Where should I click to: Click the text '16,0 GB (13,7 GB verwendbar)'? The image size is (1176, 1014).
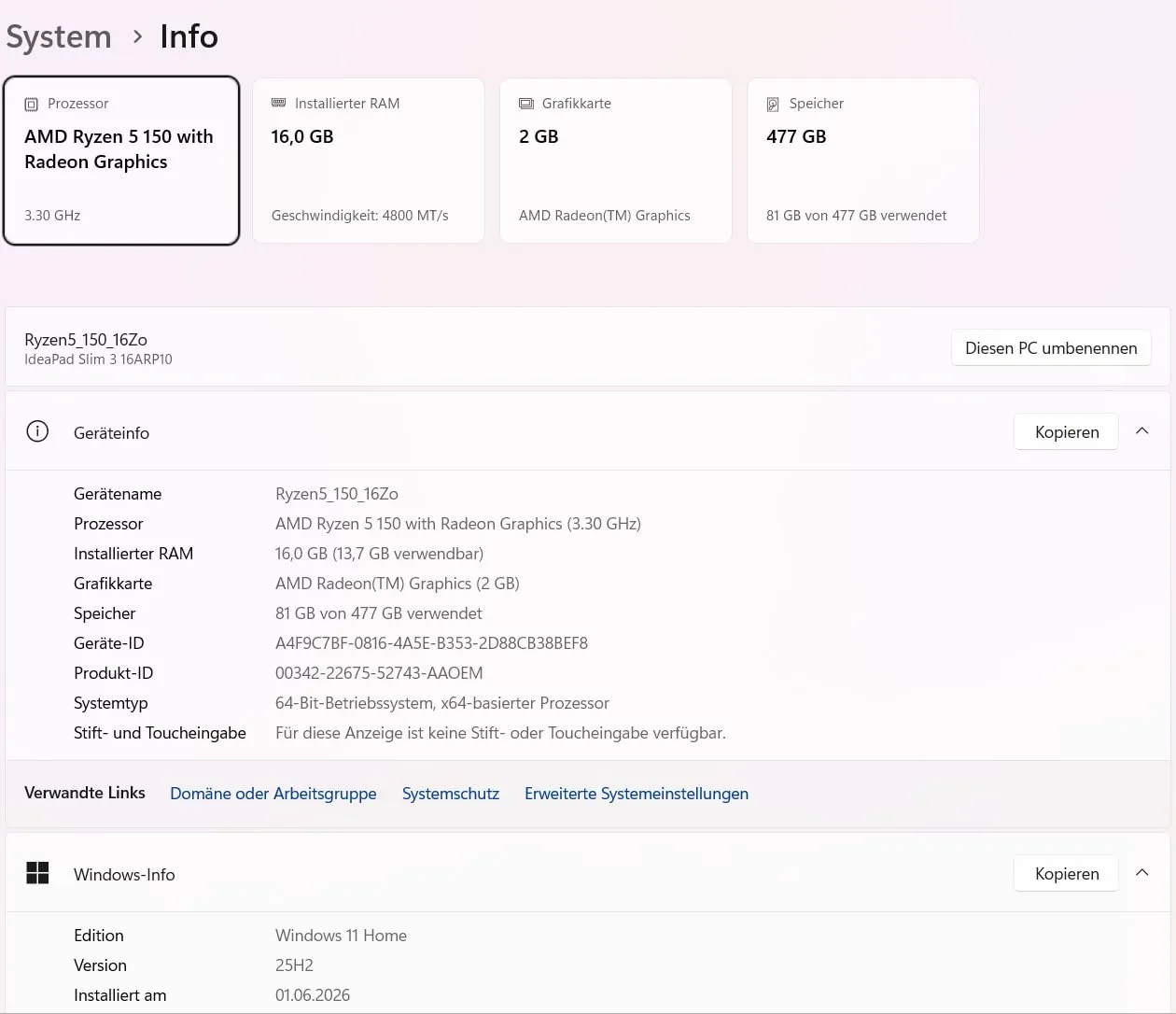(379, 554)
